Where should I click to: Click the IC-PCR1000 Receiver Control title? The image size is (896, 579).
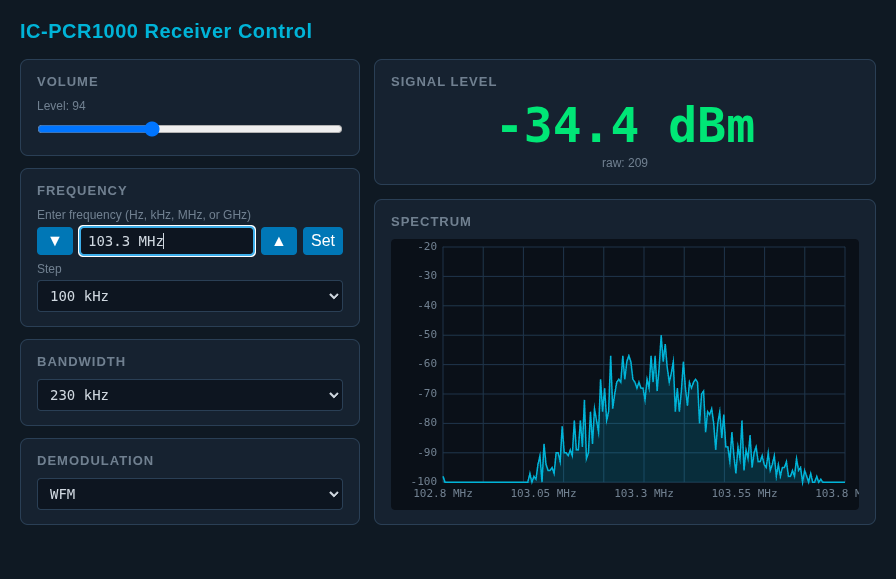point(166,31)
